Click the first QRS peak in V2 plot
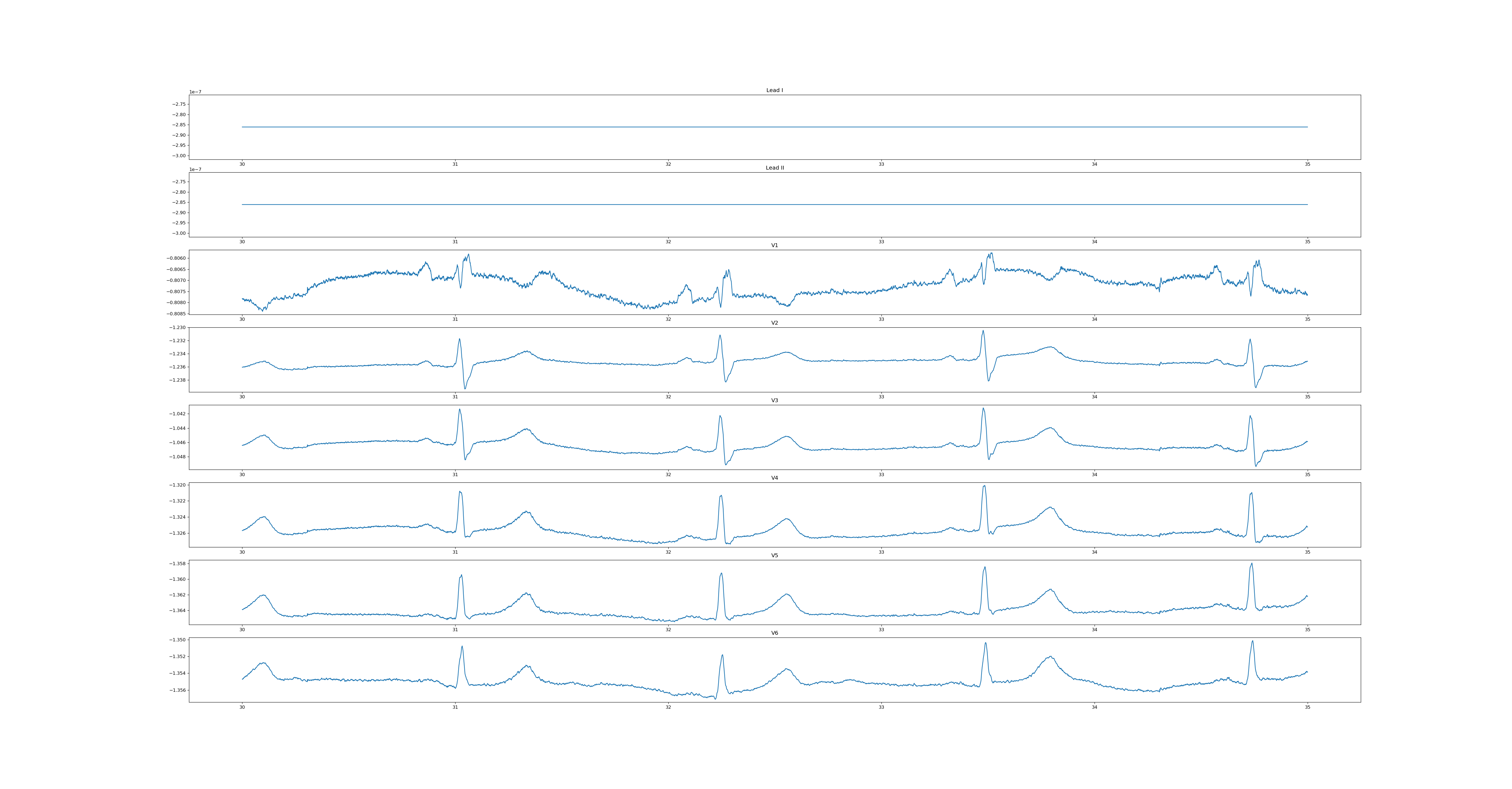 (x=460, y=339)
